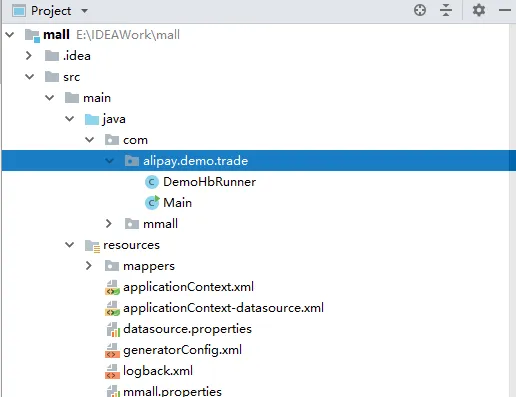516x397 pixels.
Task: Collapse the main folder chevron
Action: click(50, 98)
